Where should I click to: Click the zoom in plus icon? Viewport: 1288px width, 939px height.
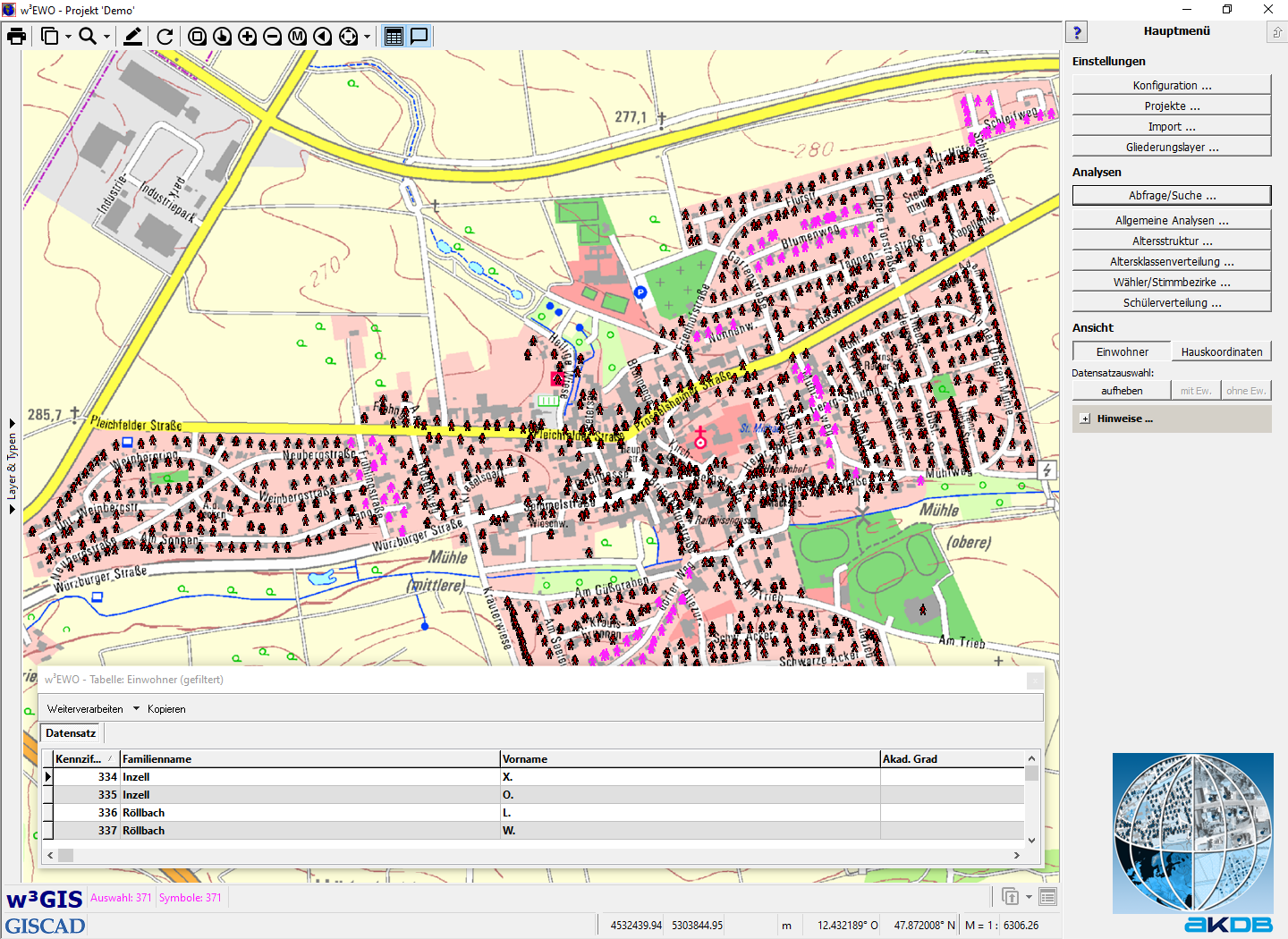[248, 36]
